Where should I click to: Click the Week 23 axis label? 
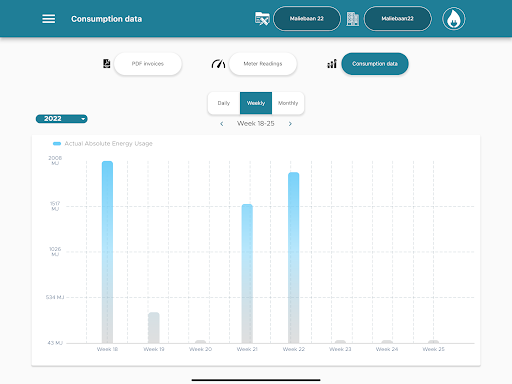coord(340,349)
